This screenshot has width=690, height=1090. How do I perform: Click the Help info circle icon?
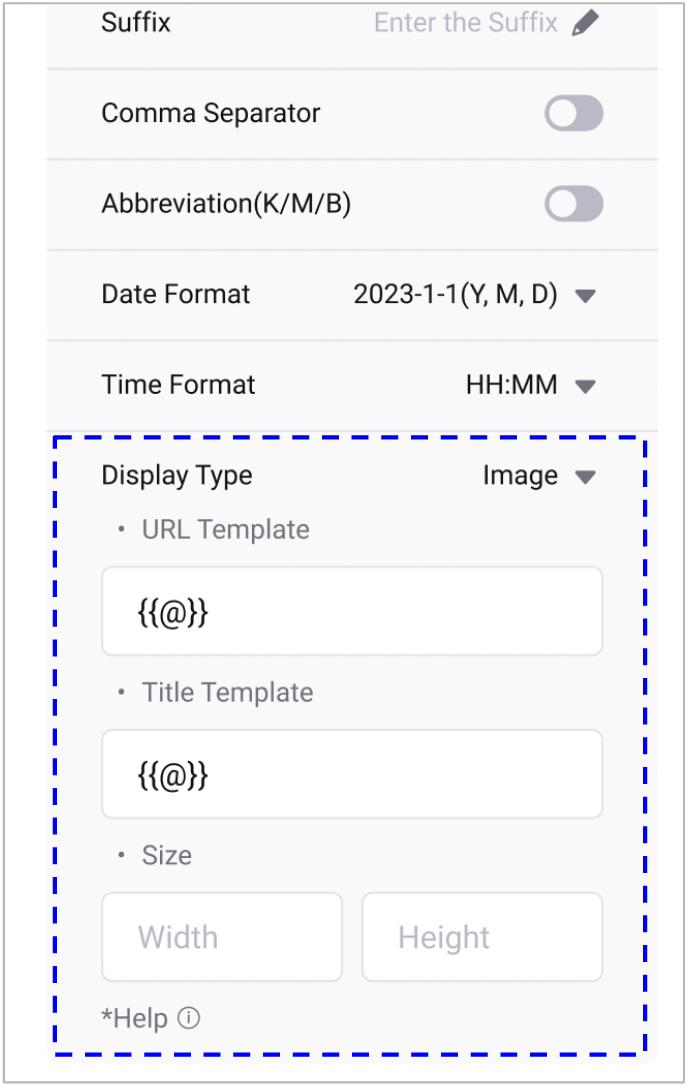click(x=189, y=1019)
